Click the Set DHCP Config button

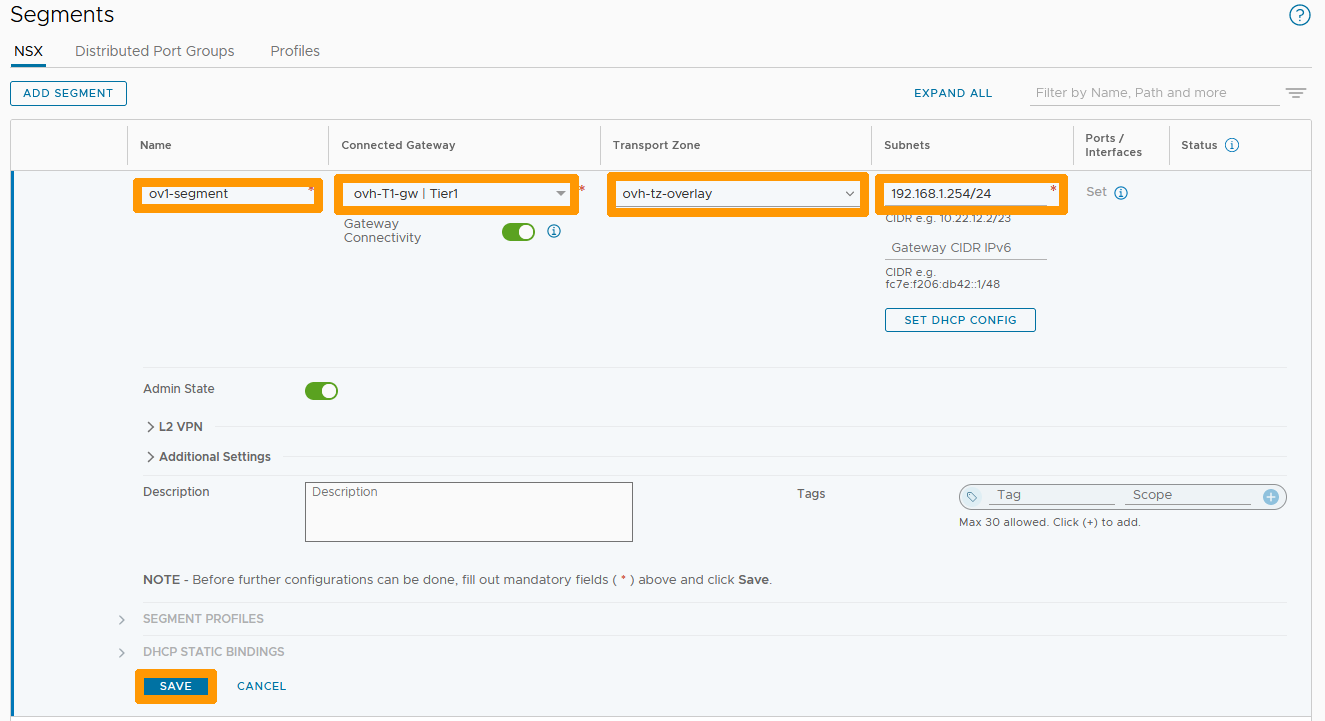(960, 320)
